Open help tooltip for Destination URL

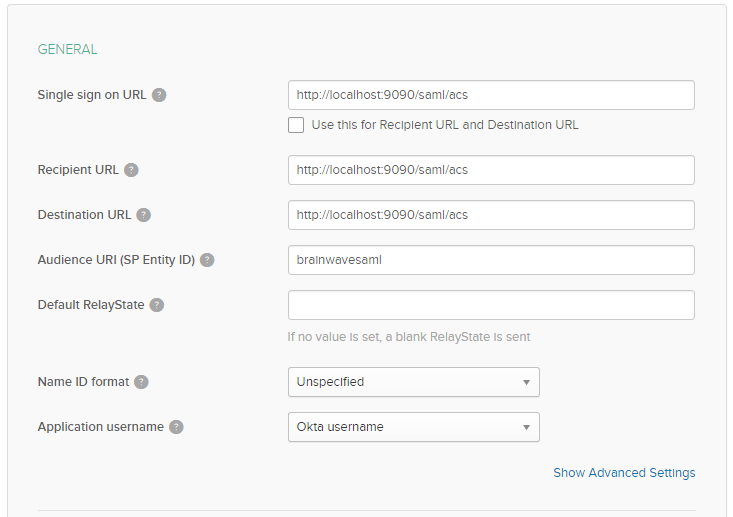[x=144, y=215]
